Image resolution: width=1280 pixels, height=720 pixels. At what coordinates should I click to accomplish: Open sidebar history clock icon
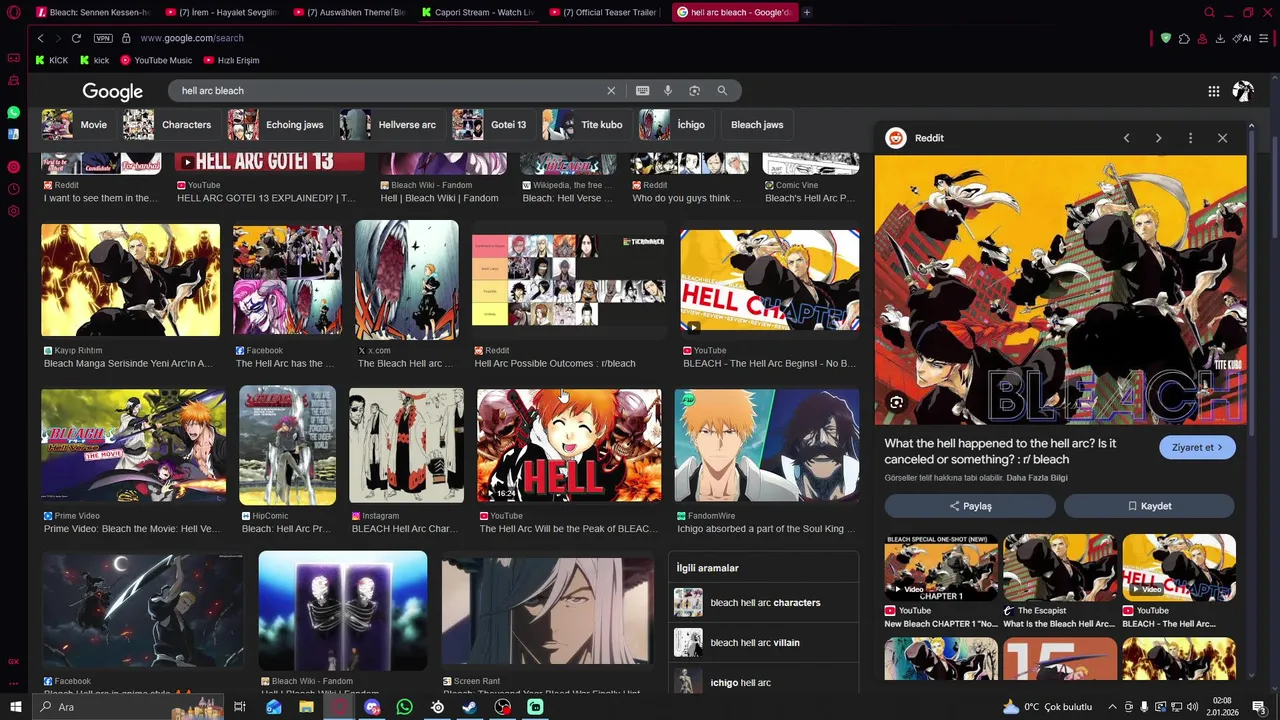coord(14,189)
